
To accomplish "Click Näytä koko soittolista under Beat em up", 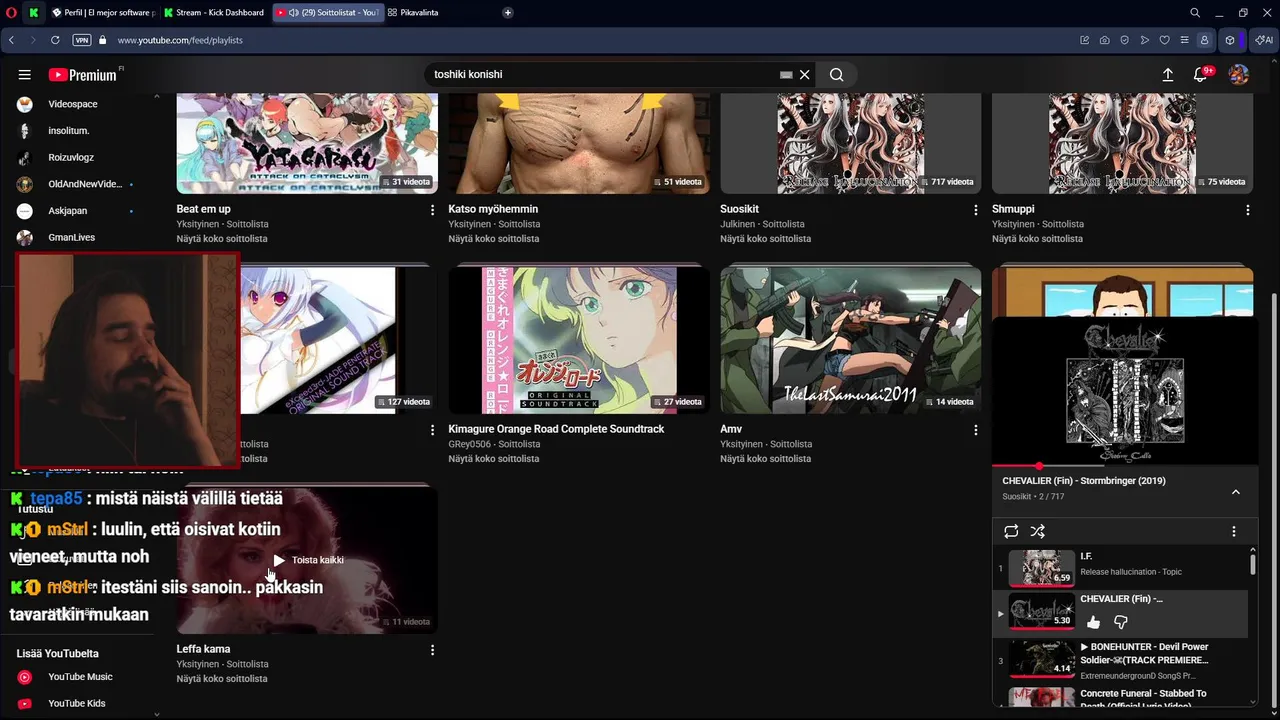I will (222, 239).
